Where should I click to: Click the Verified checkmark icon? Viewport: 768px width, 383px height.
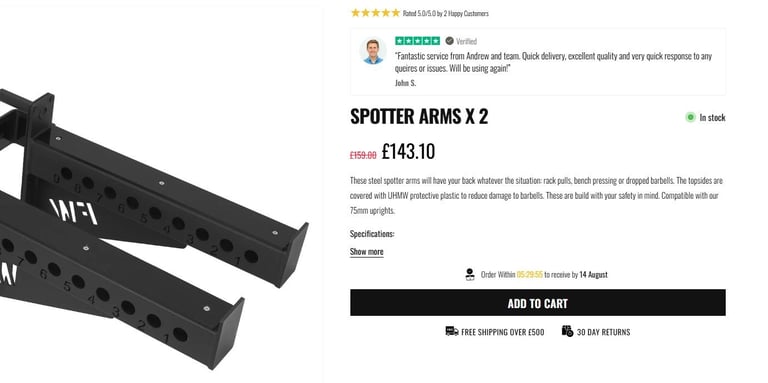click(x=449, y=41)
